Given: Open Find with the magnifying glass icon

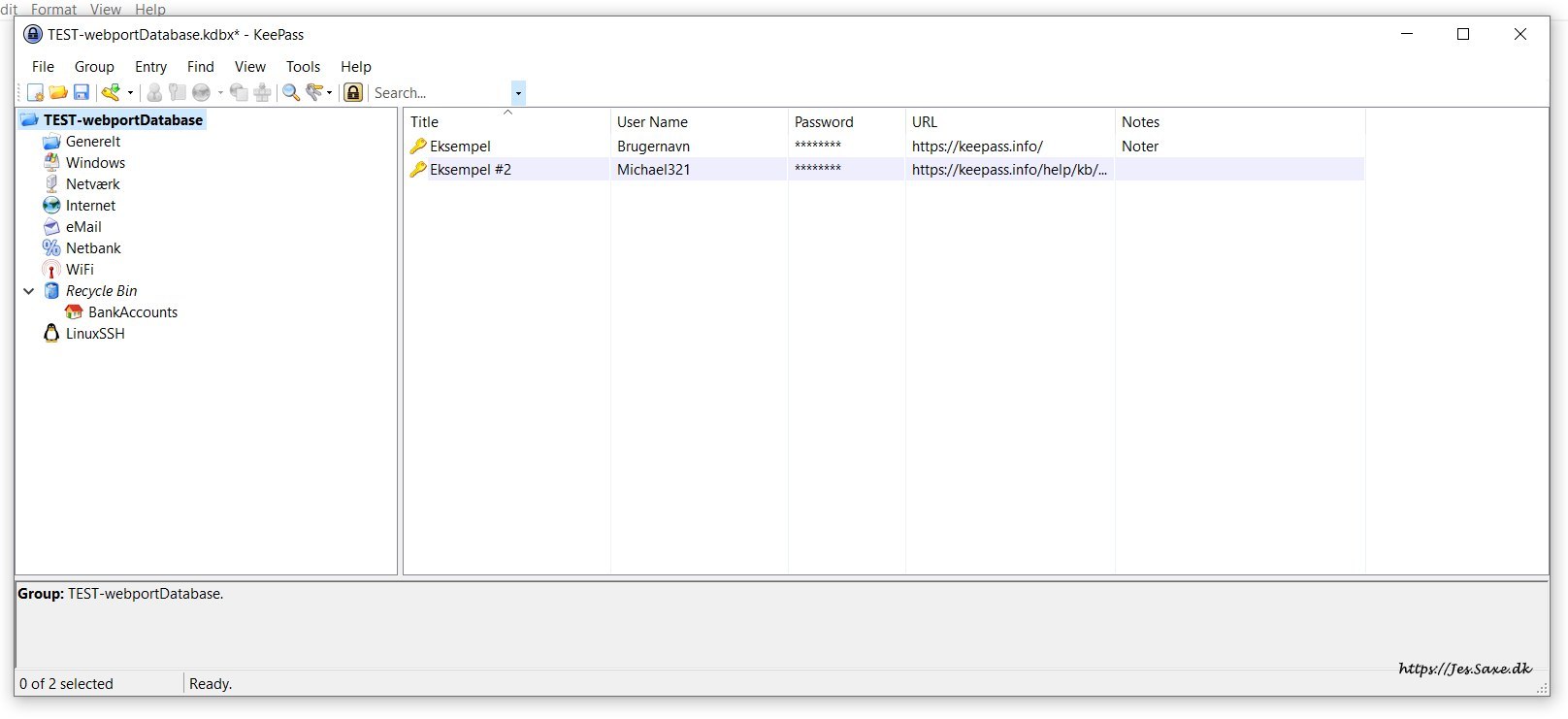Looking at the screenshot, I should 290,93.
